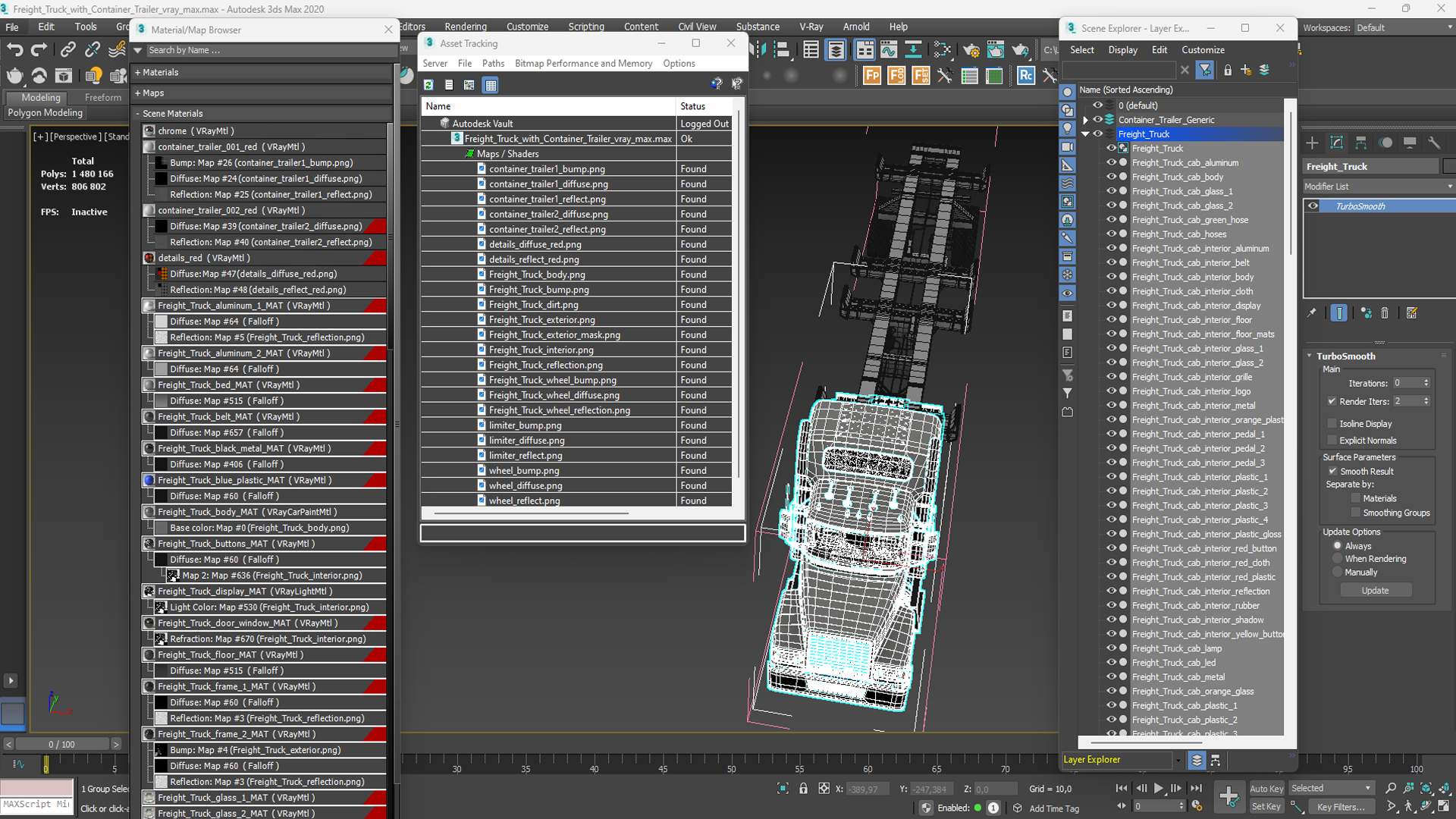Click Zoom Extents Selected viewport icon
This screenshot has height=819, width=1456.
[1426, 789]
